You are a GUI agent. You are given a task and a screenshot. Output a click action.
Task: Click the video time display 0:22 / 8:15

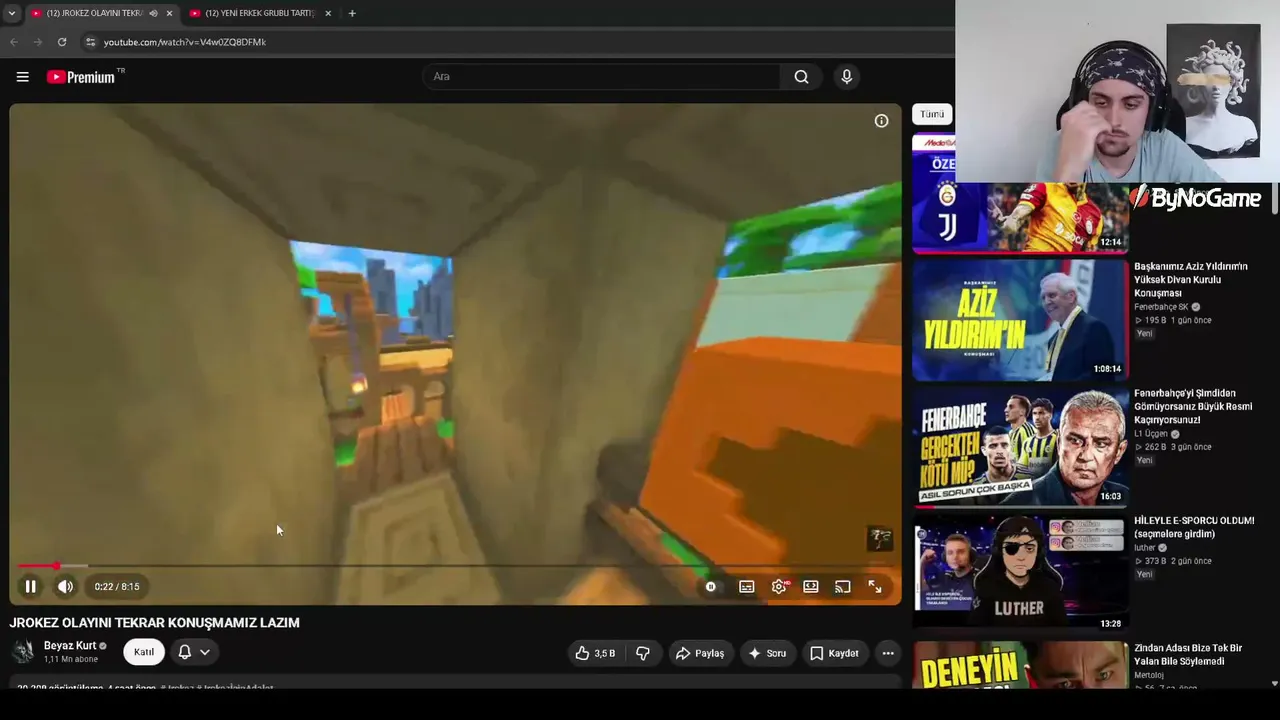click(x=117, y=587)
